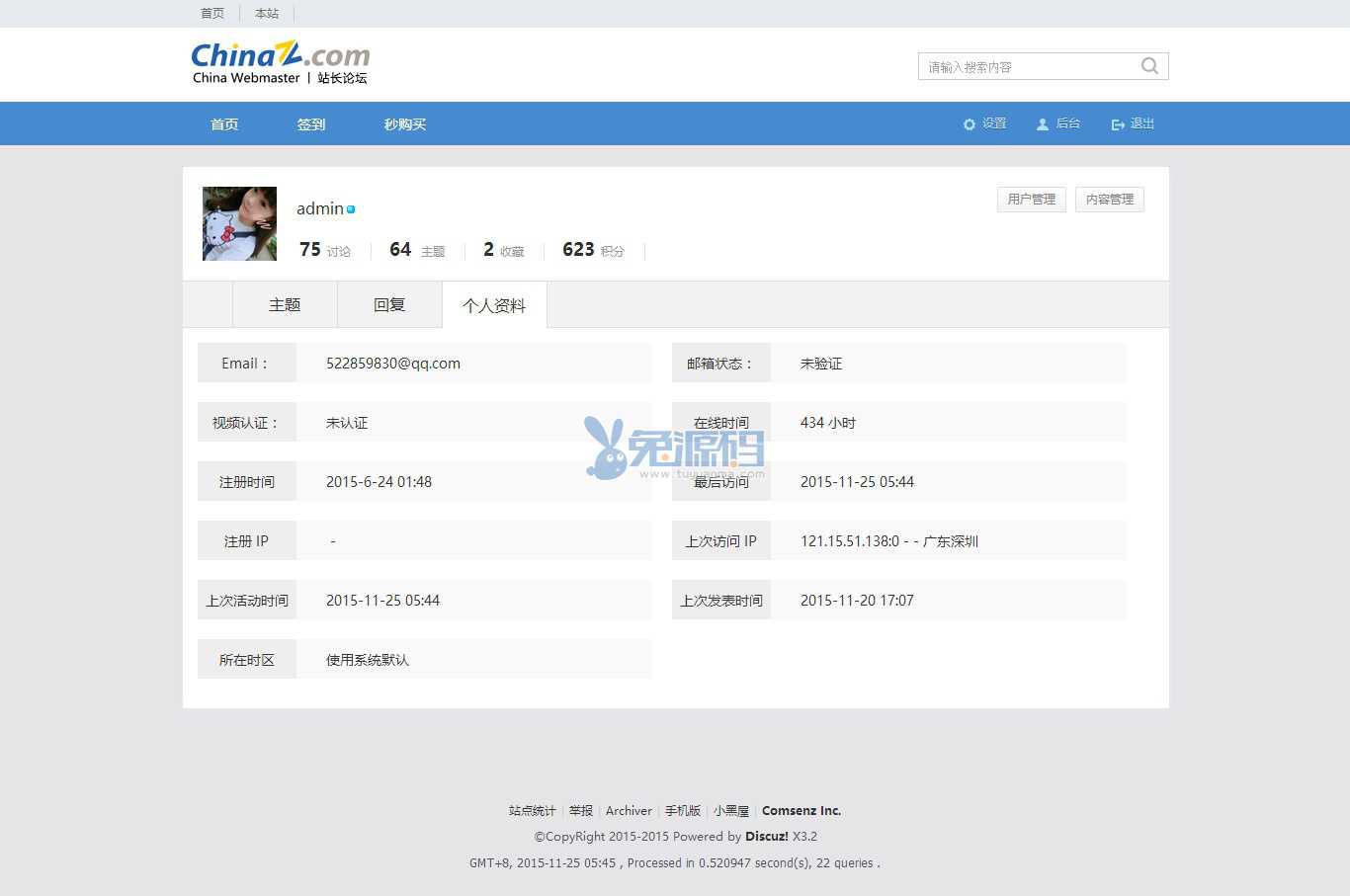This screenshot has width=1350, height=896.
Task: Click the 434 小时 online time value
Action: point(828,423)
